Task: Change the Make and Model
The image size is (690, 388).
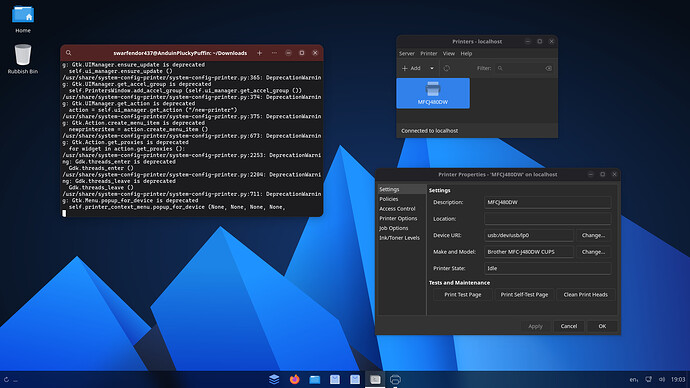Action: [x=593, y=252]
